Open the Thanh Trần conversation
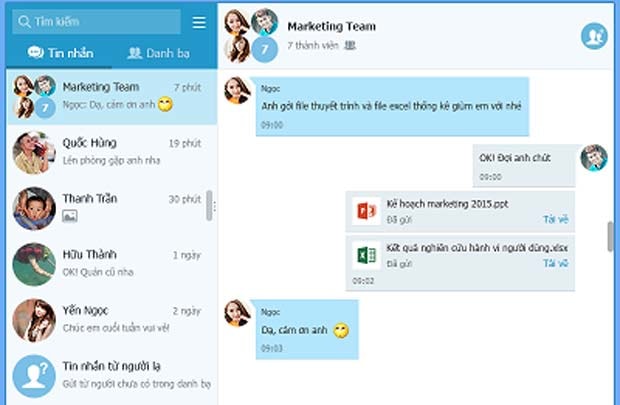 click(112, 208)
